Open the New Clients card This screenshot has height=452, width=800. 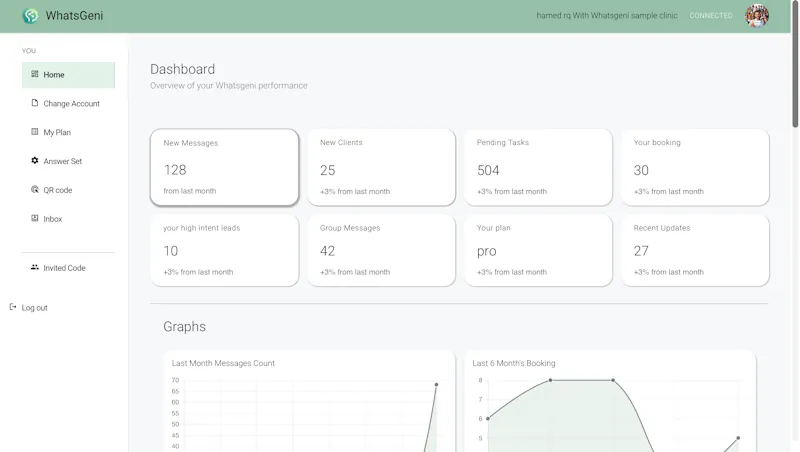[382, 167]
